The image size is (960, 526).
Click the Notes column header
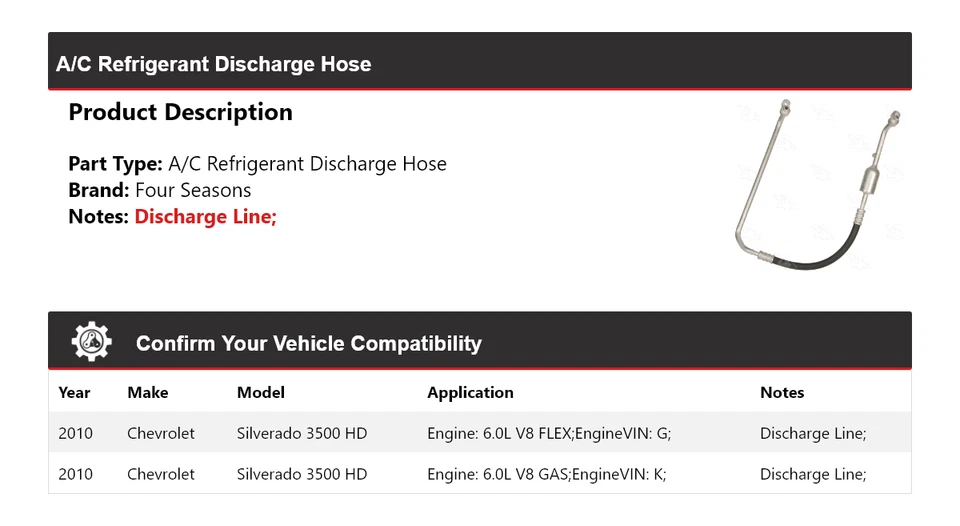[782, 393]
